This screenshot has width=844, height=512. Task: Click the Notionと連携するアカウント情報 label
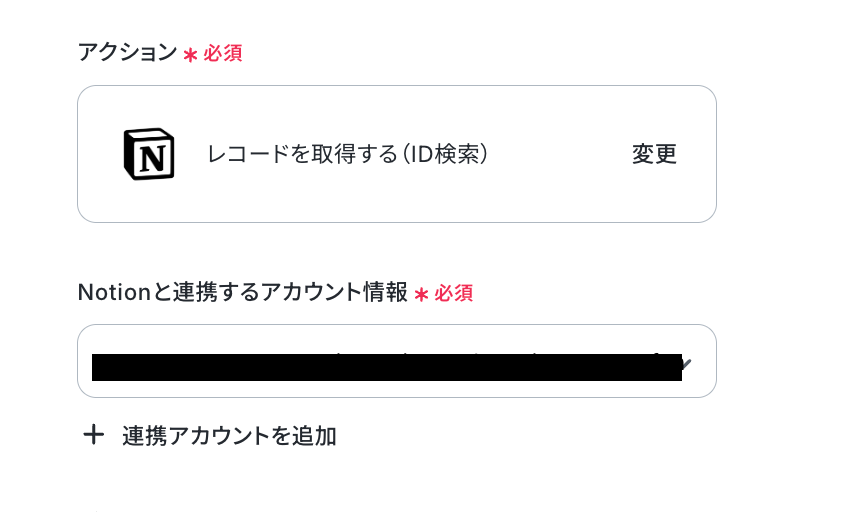[x=243, y=293]
